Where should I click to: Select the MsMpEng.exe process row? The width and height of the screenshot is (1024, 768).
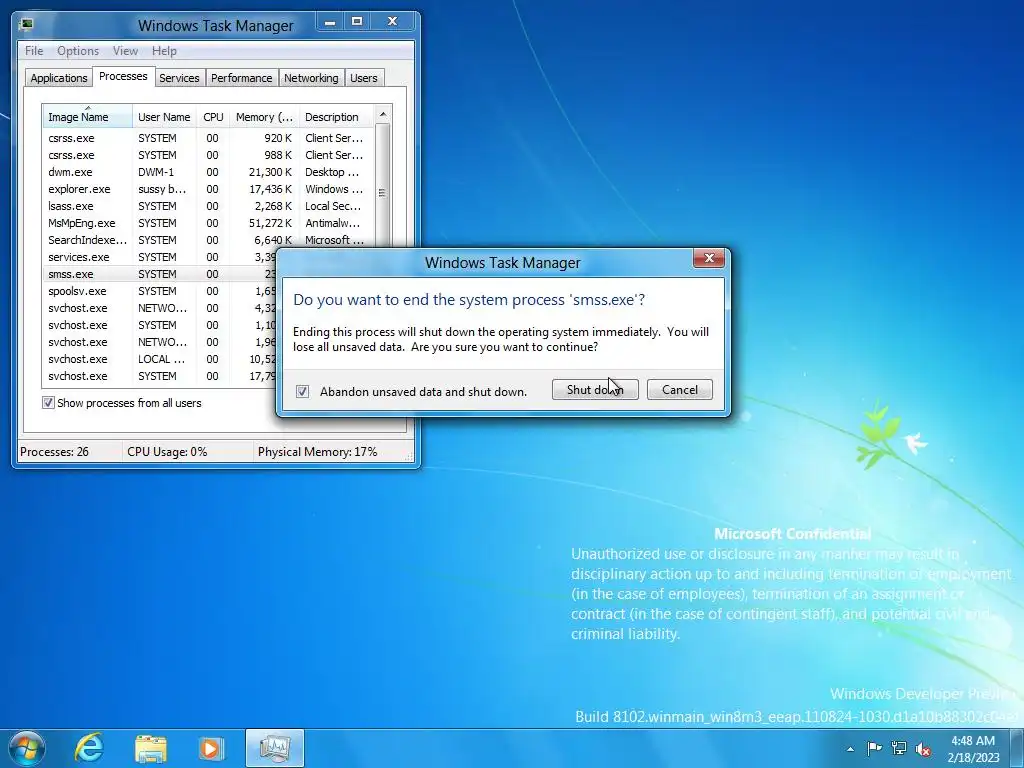(x=208, y=223)
